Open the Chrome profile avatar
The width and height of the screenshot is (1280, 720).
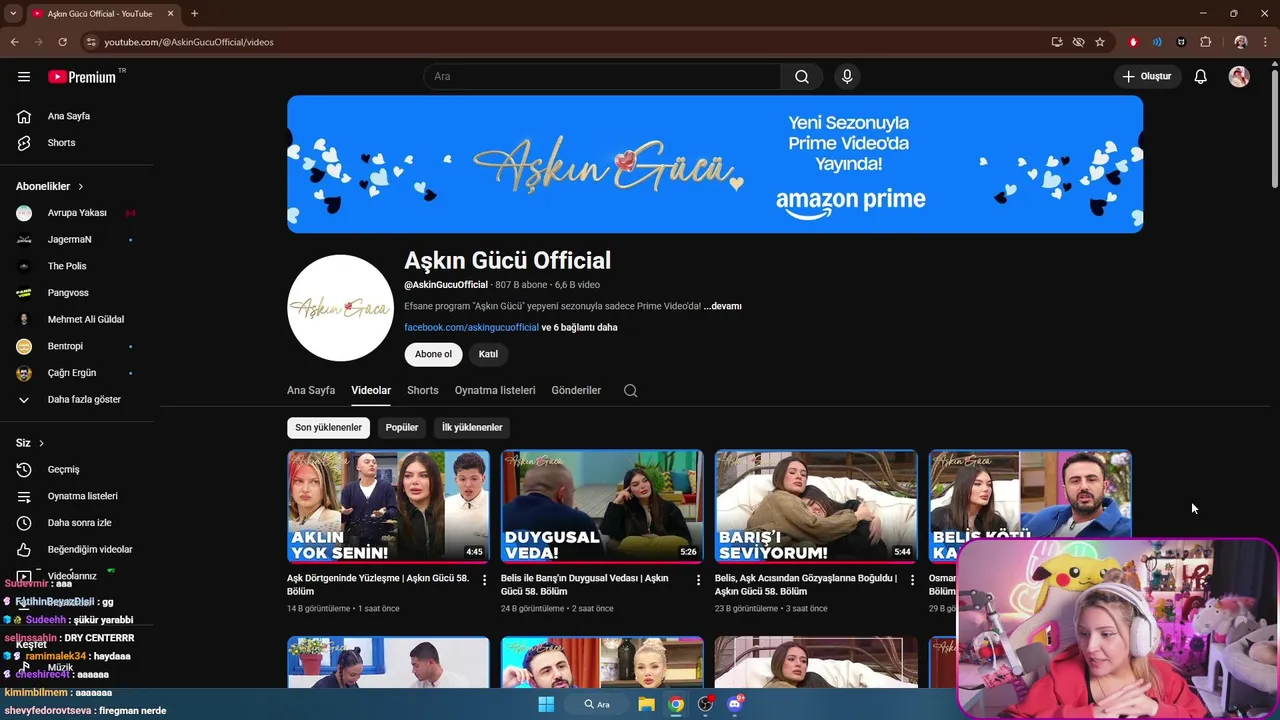tap(1241, 42)
